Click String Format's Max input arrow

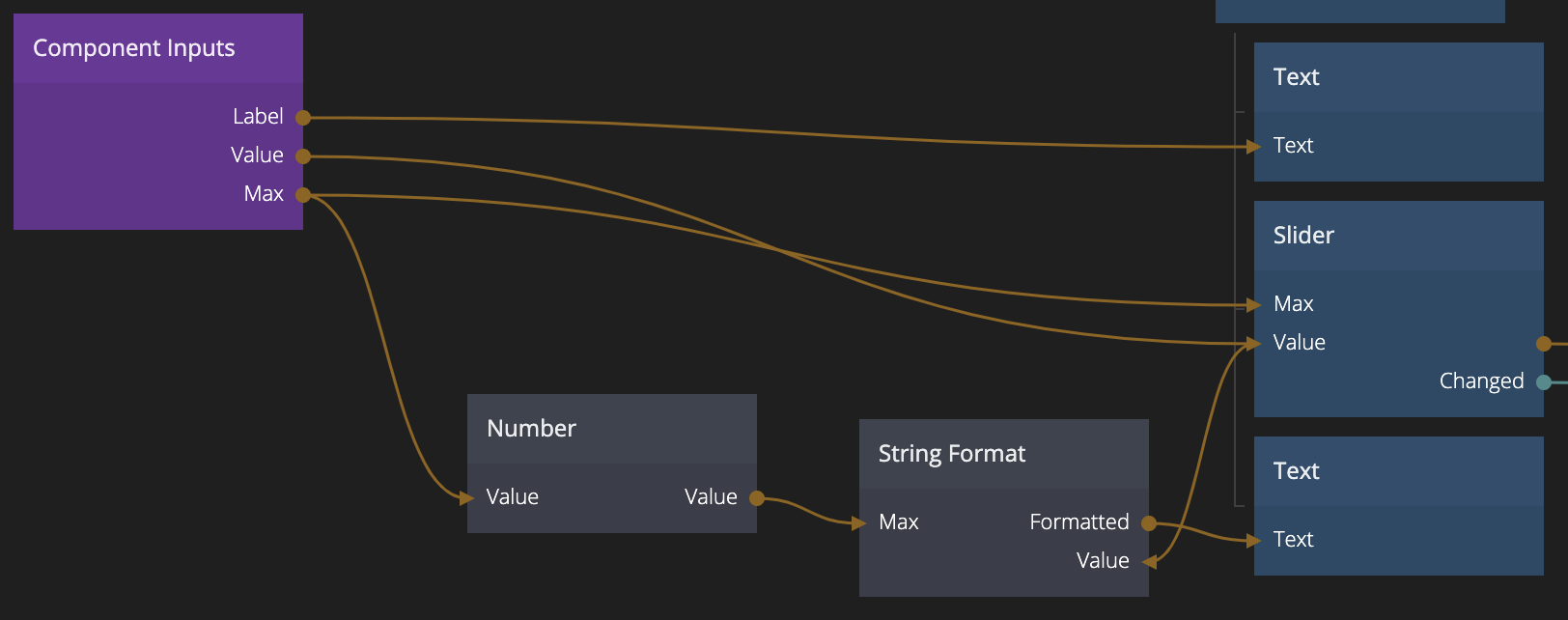click(859, 523)
